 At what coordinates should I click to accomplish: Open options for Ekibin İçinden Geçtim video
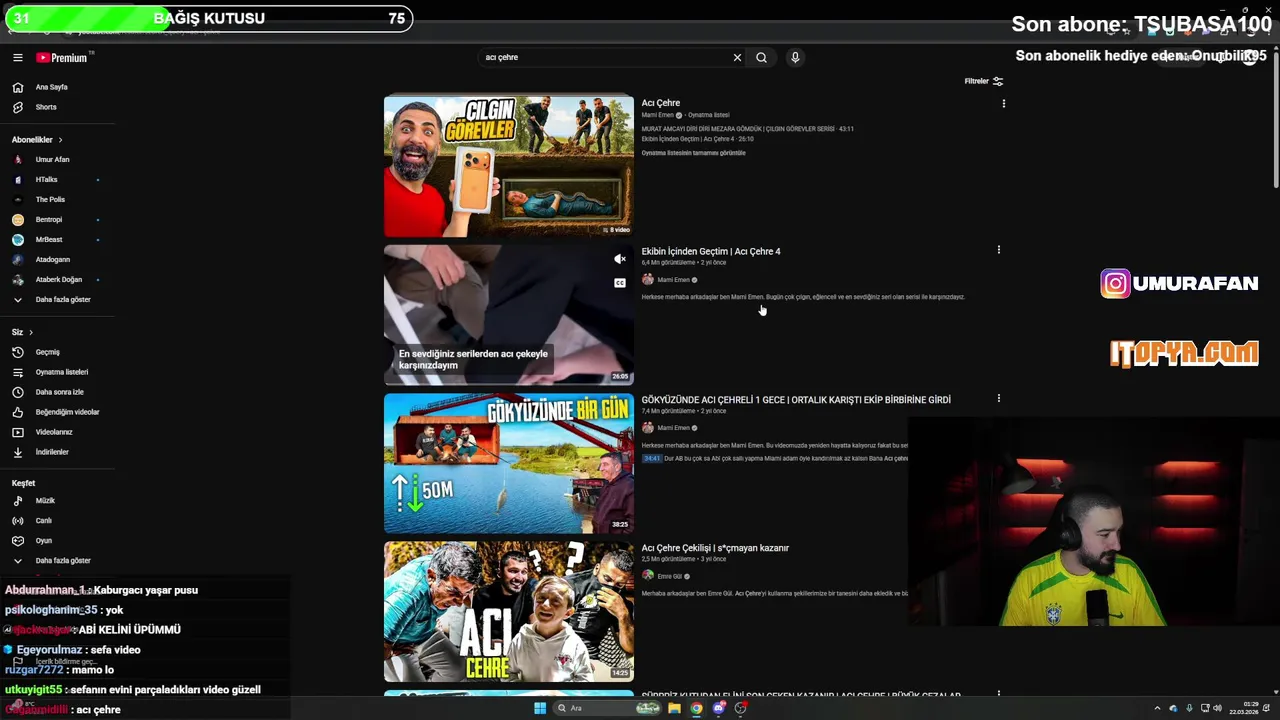[x=998, y=250]
